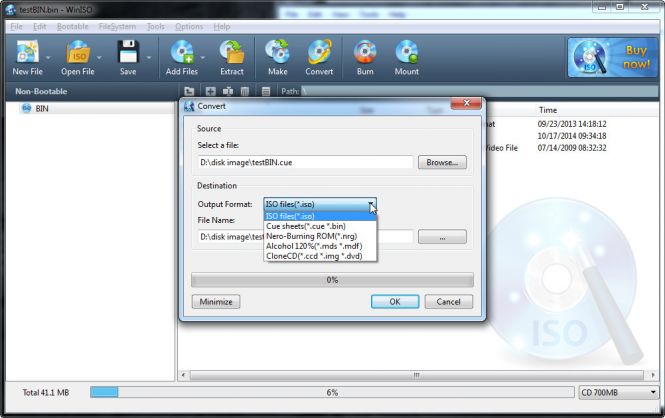Click the Minimize button in Convert dialog
The height and width of the screenshot is (418, 665).
tap(216, 302)
